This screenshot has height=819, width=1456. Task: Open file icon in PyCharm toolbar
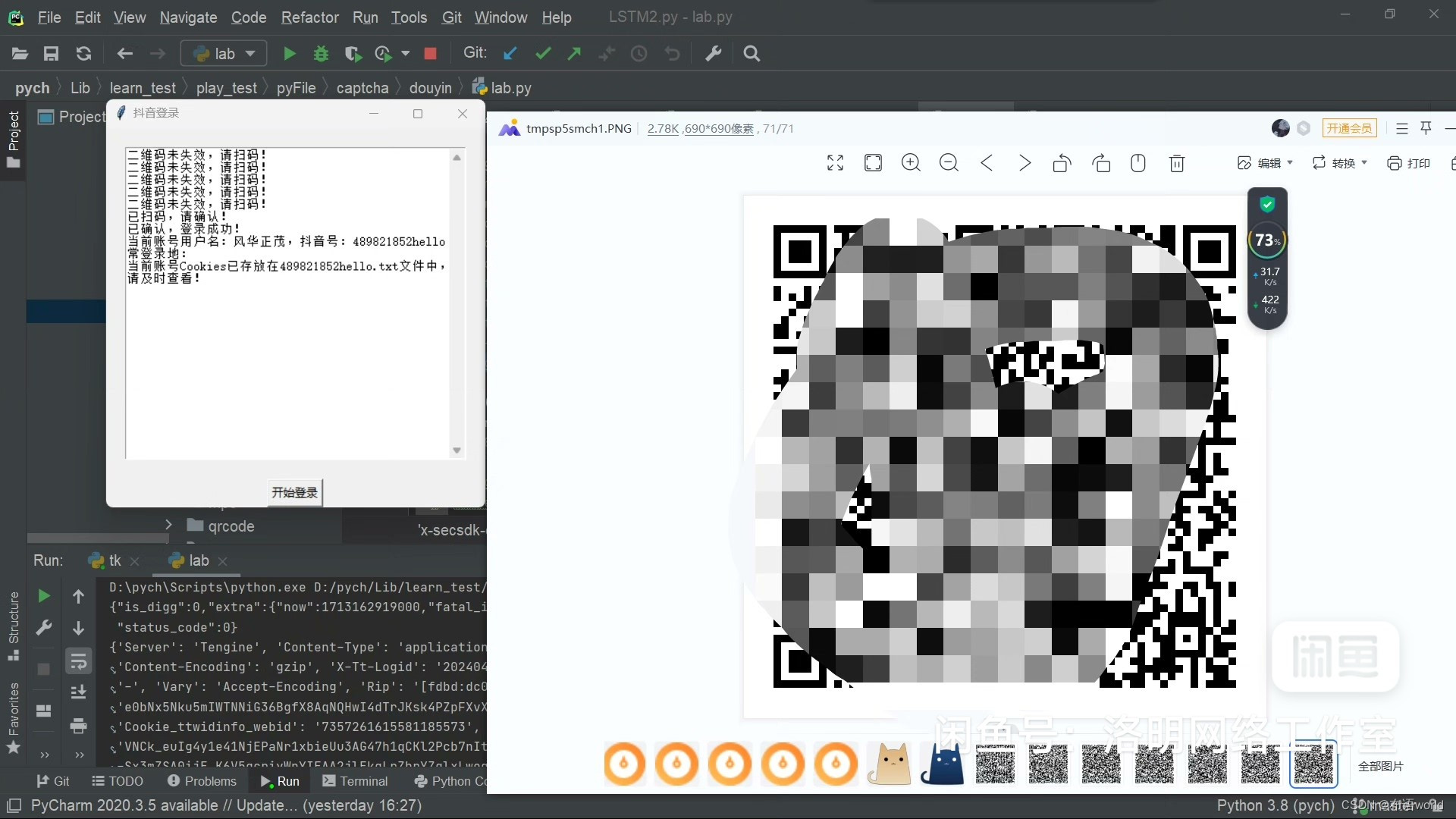tap(20, 54)
